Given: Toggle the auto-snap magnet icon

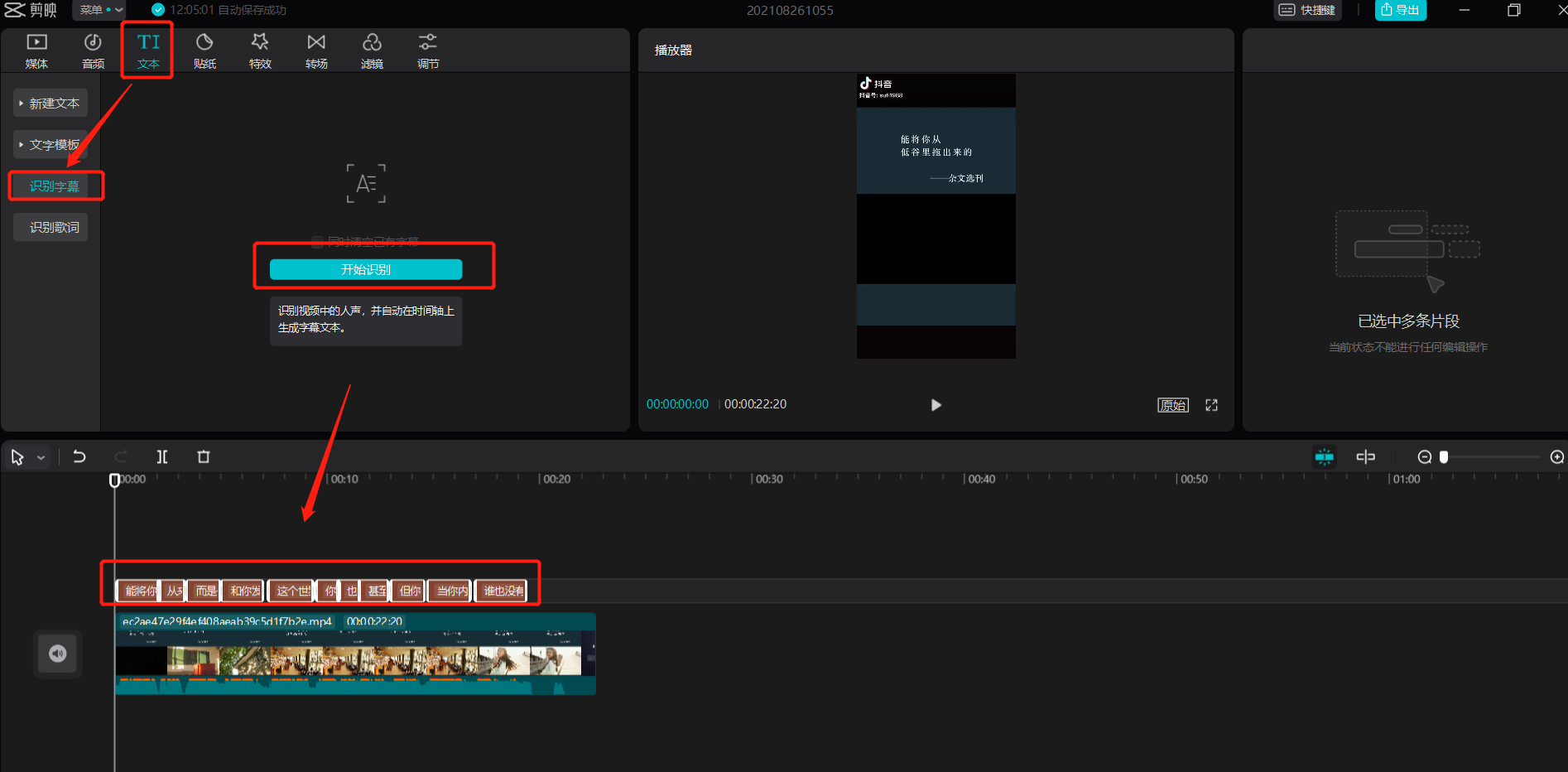Looking at the screenshot, I should [x=1324, y=456].
